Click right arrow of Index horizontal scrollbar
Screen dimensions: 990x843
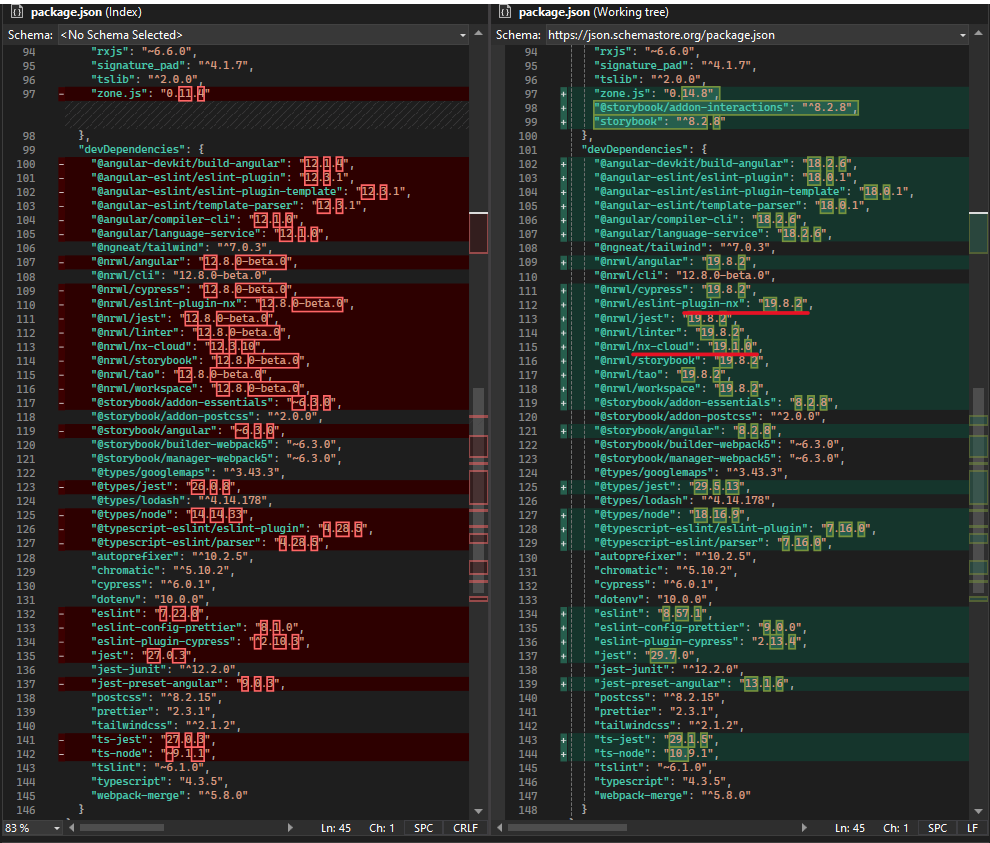click(290, 827)
